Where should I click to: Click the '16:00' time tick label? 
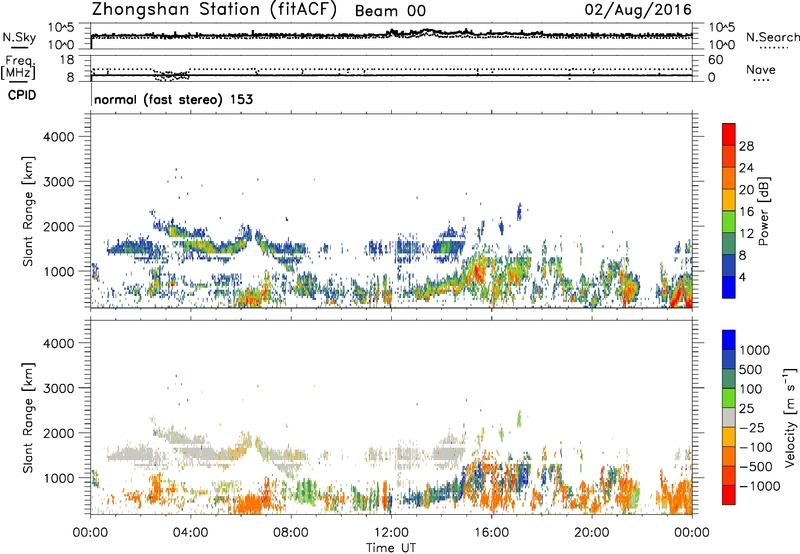tap(491, 533)
